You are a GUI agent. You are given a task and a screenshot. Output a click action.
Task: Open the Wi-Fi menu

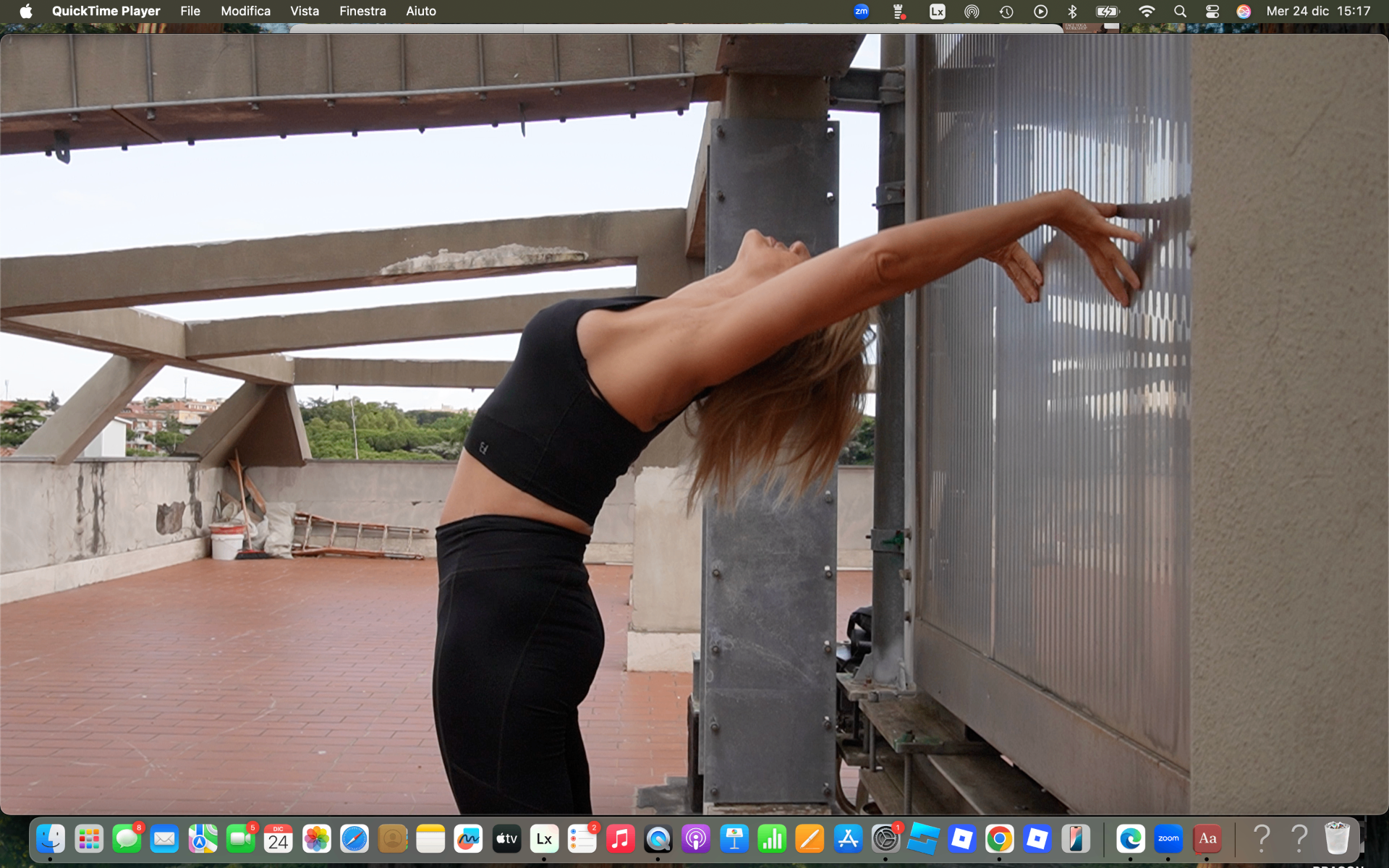1146,11
